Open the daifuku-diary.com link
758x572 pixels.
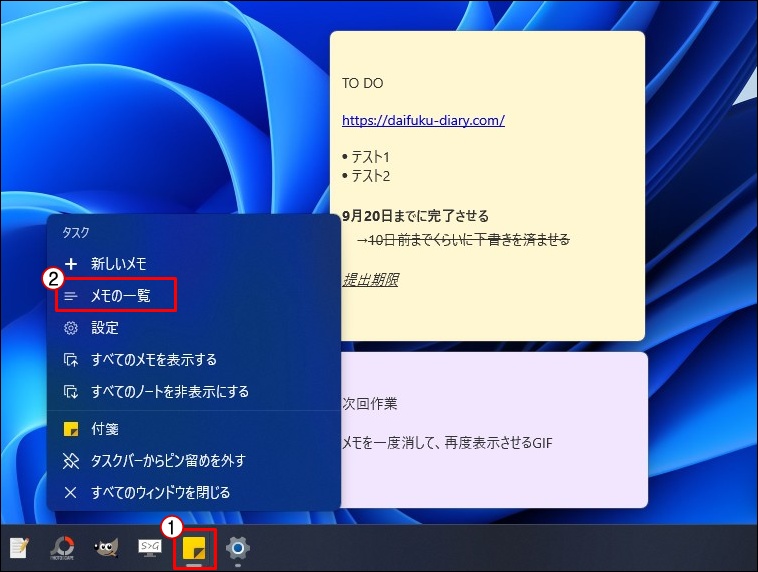[423, 120]
